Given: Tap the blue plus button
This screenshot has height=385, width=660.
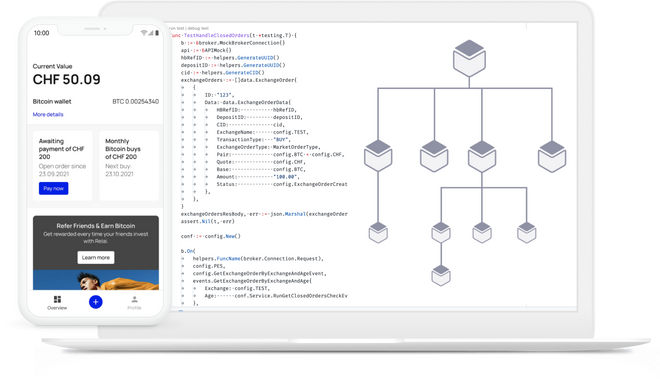Looking at the screenshot, I should (x=96, y=302).
